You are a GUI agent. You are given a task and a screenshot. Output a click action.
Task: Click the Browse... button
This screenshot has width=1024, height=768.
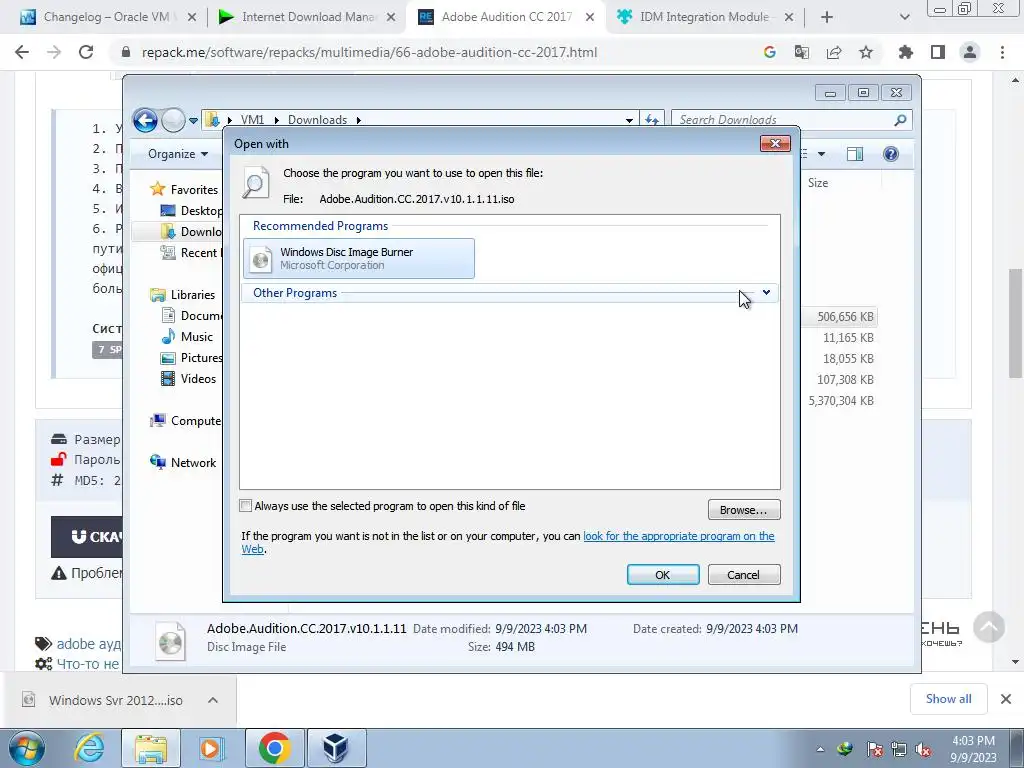pos(744,509)
